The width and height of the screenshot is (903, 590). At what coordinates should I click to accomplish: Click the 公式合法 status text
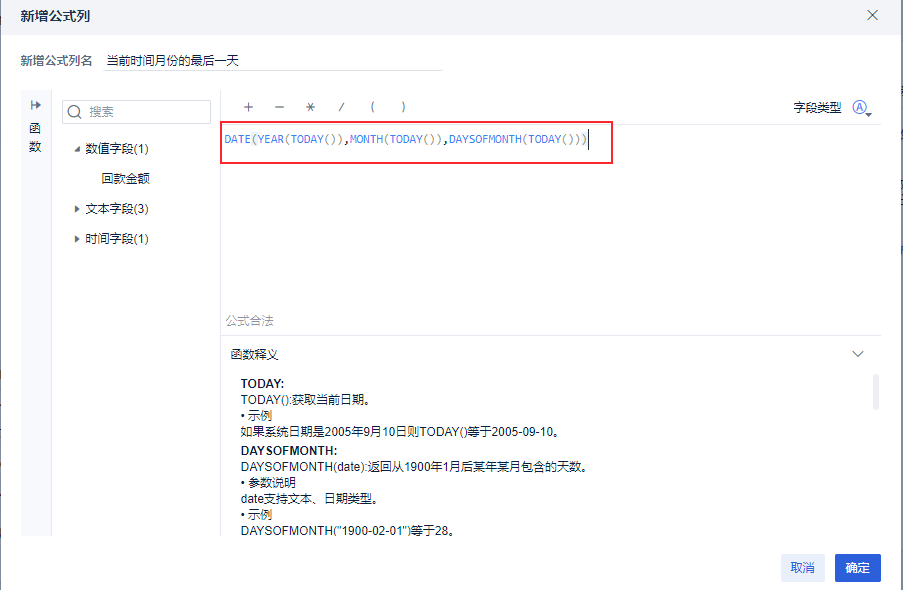249,321
